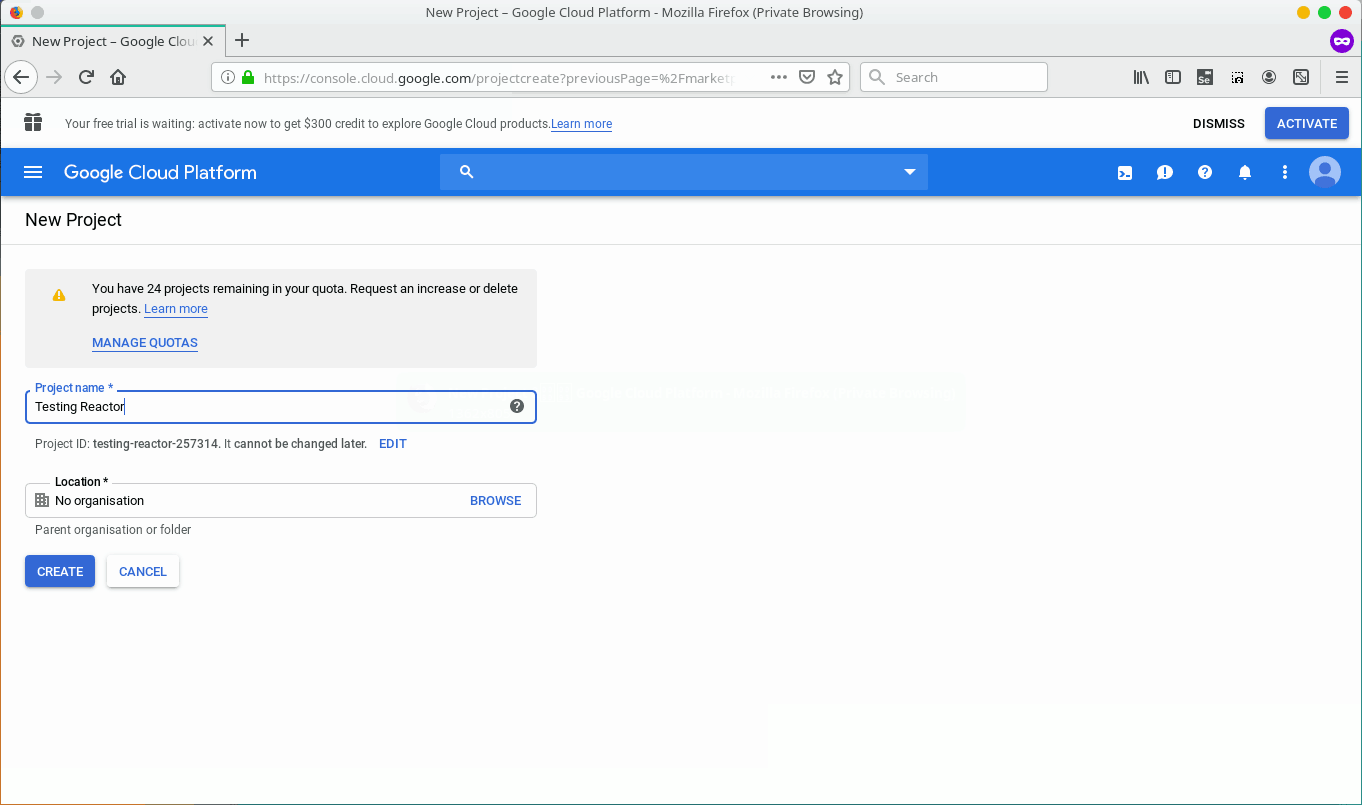Go back to the previous page
Screen dimensions: 1362x805
point(21,77)
